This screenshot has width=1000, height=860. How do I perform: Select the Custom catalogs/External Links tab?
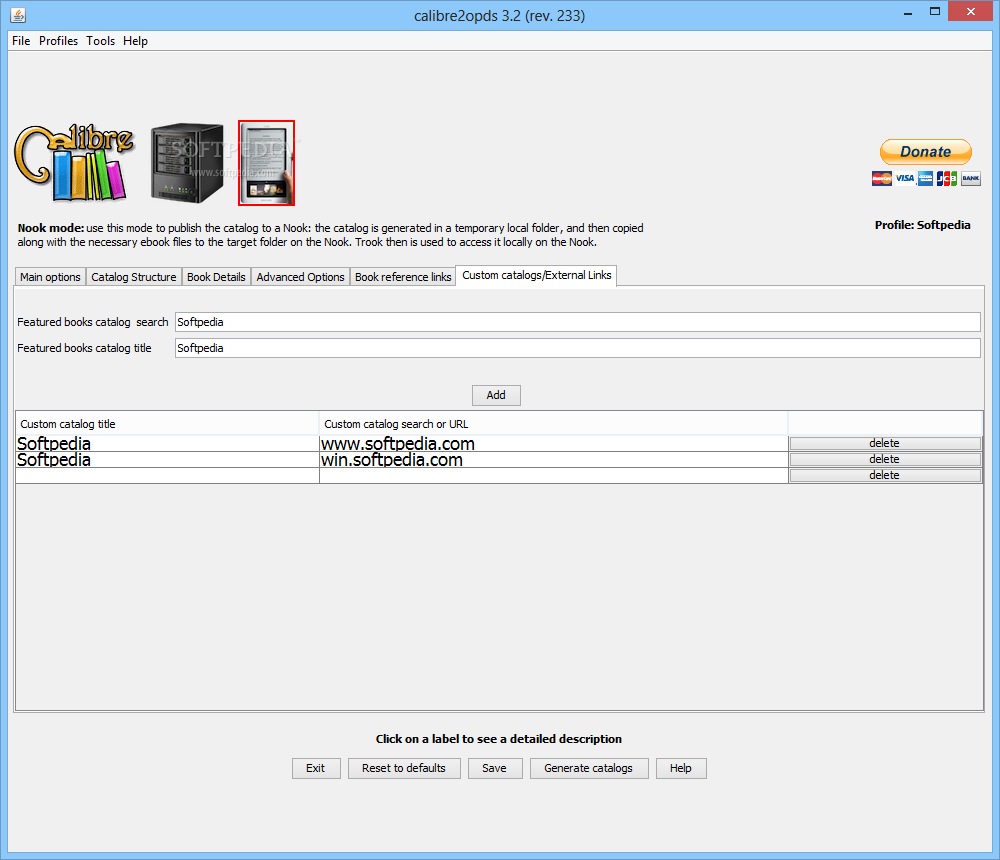[536, 276]
